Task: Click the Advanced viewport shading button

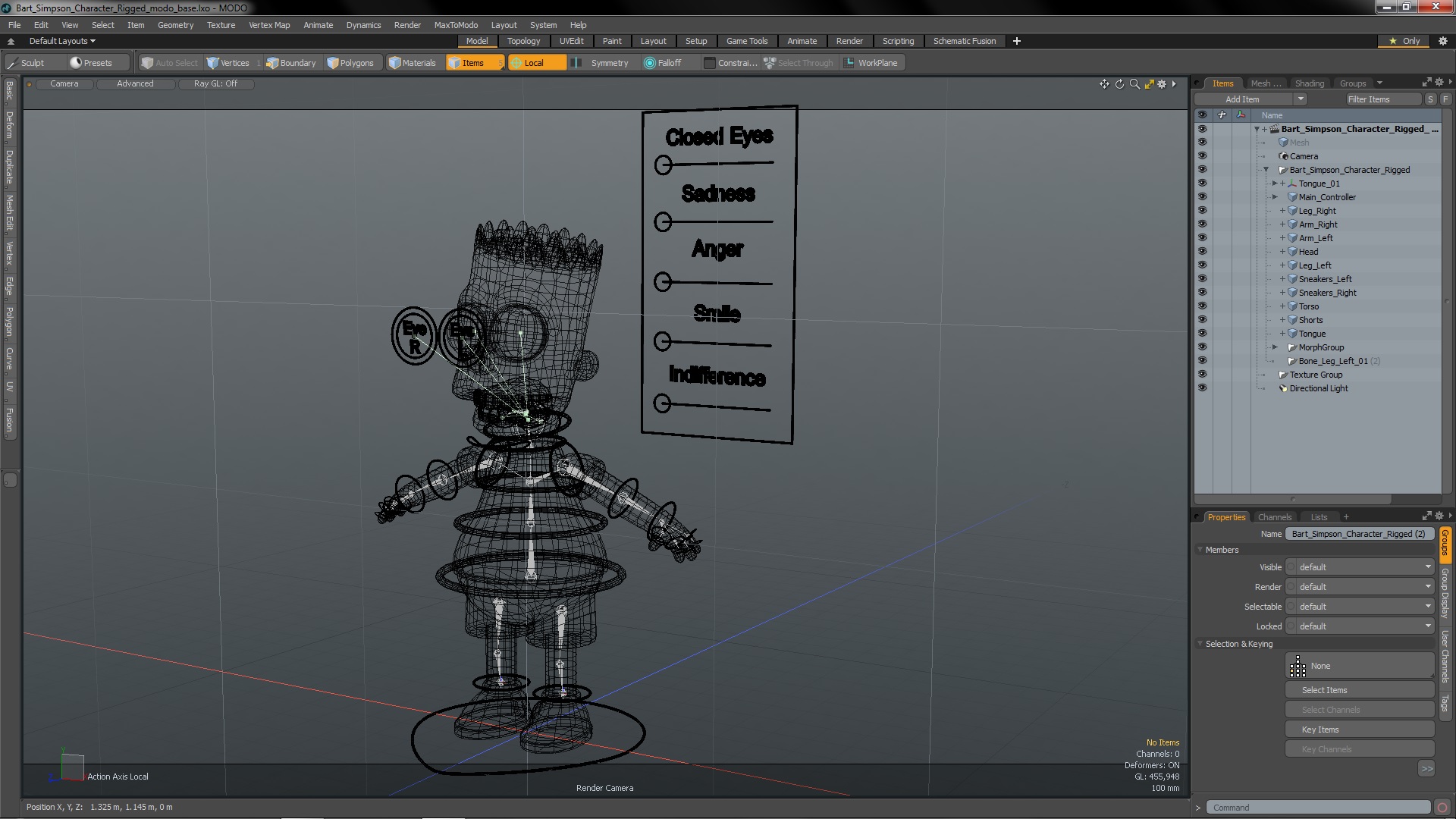Action: (135, 84)
